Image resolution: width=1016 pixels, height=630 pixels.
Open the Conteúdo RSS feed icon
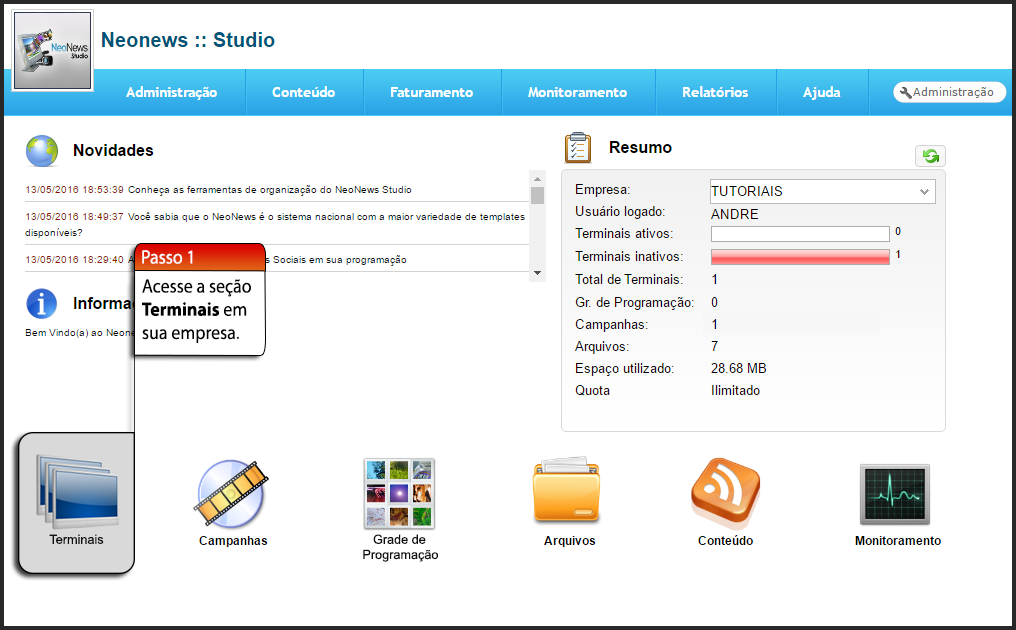725,492
